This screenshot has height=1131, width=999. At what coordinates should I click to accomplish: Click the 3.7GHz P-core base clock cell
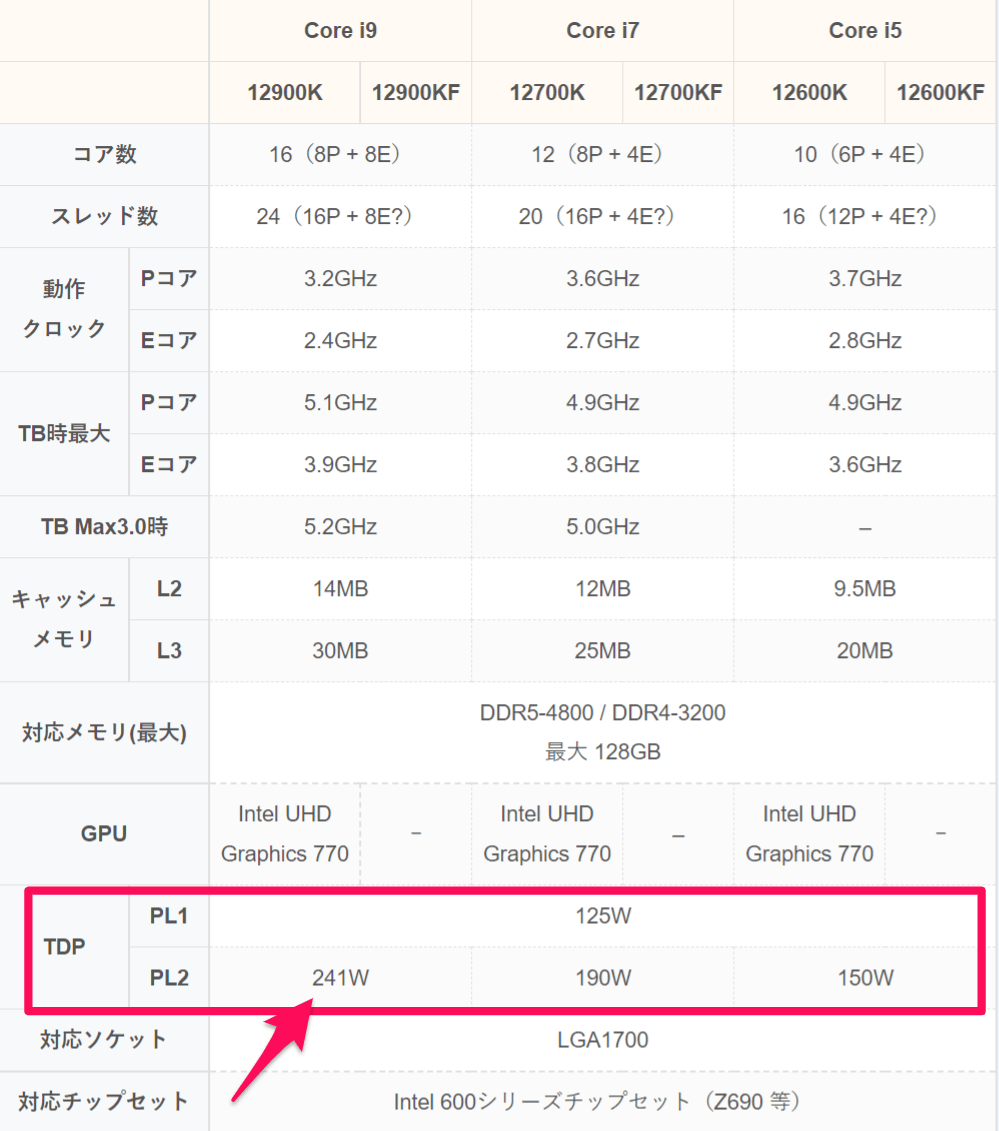(865, 278)
